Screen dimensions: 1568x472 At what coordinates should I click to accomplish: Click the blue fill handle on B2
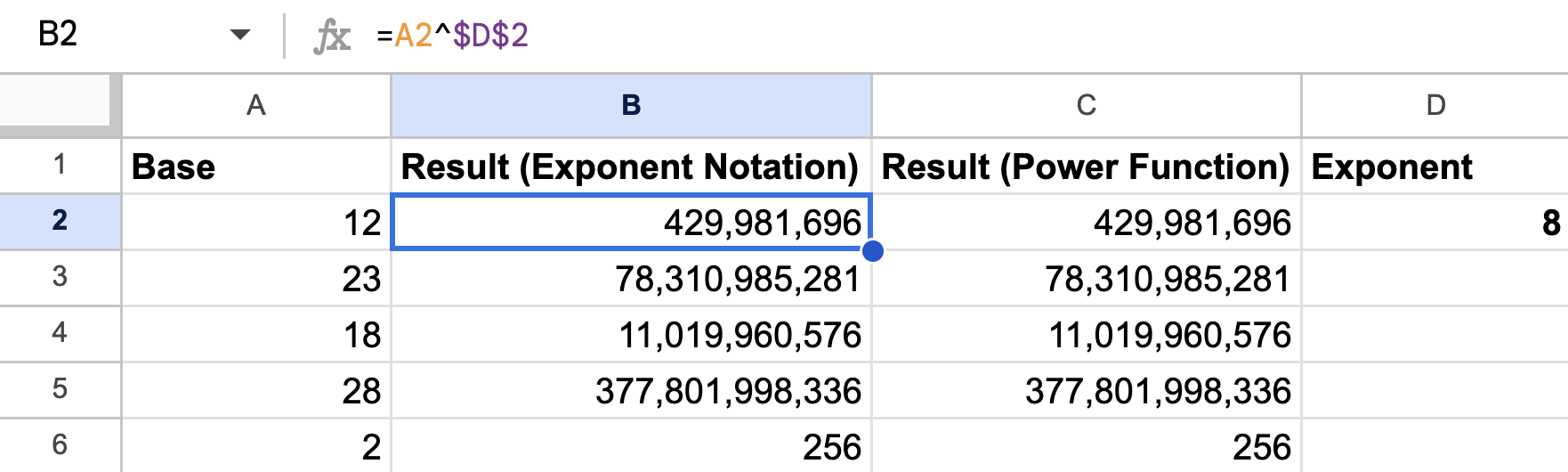pyautogui.click(x=873, y=250)
